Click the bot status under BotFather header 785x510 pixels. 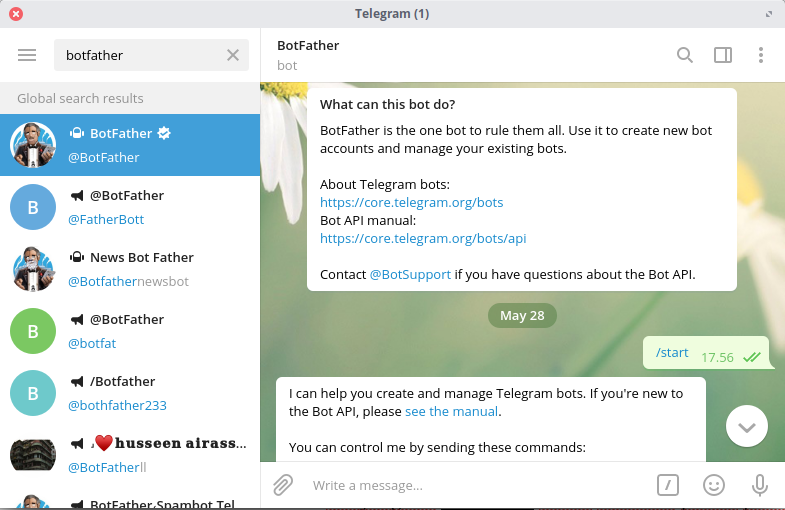point(287,66)
